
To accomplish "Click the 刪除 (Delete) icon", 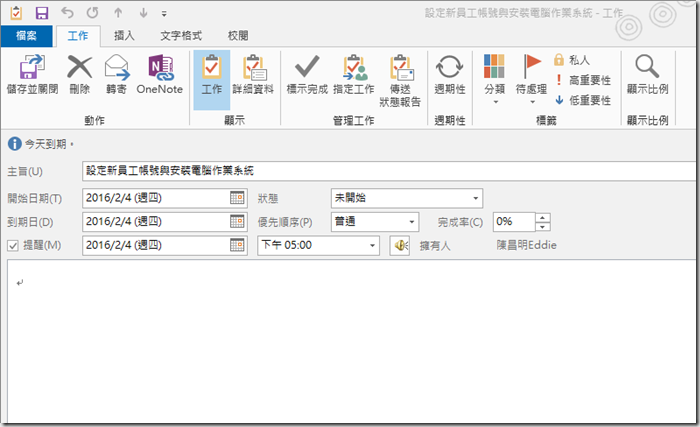I will point(79,75).
